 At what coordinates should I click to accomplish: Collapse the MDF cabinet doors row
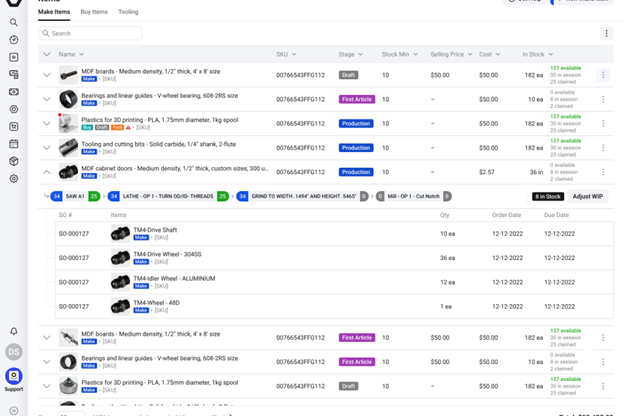pos(47,172)
